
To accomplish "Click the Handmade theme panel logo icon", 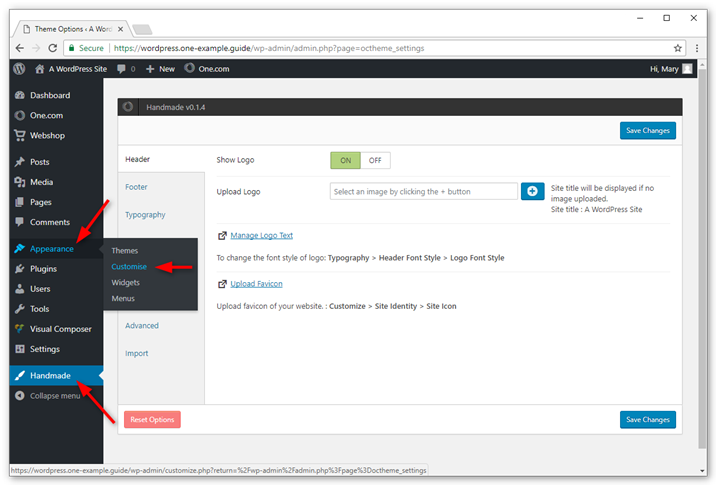I will (x=128, y=106).
